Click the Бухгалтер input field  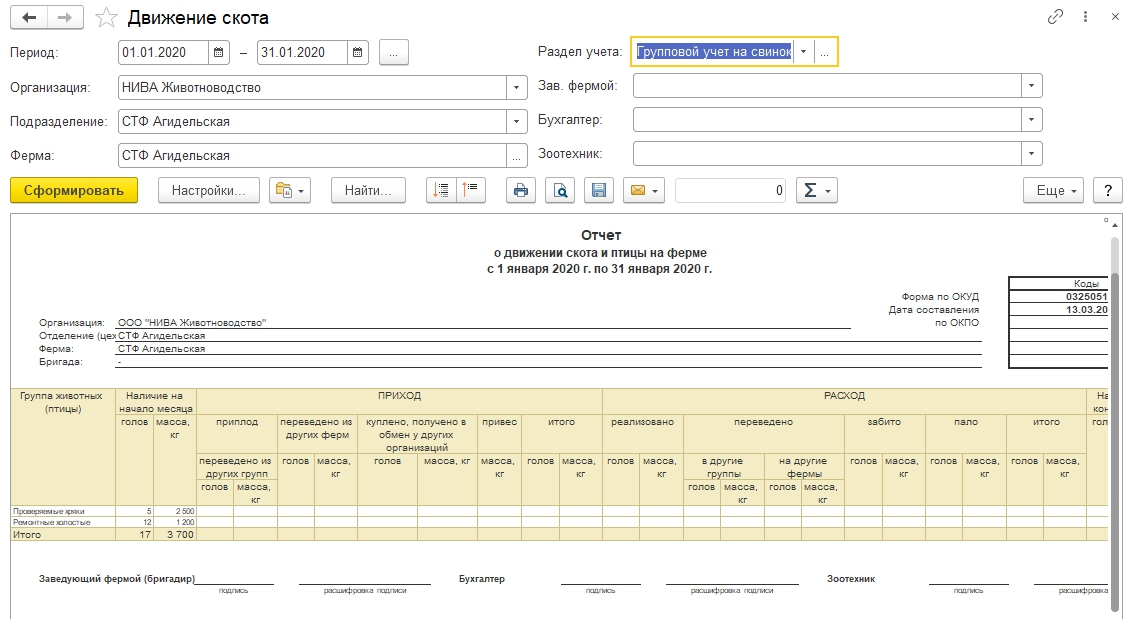[x=827, y=120]
